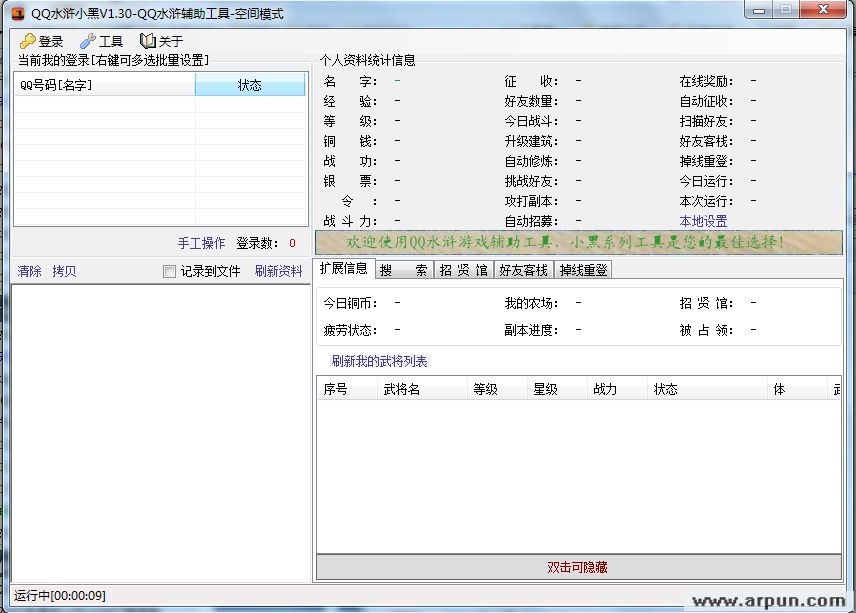Open the 登录 menu
Viewport: 856px width, 613px height.
pos(41,41)
